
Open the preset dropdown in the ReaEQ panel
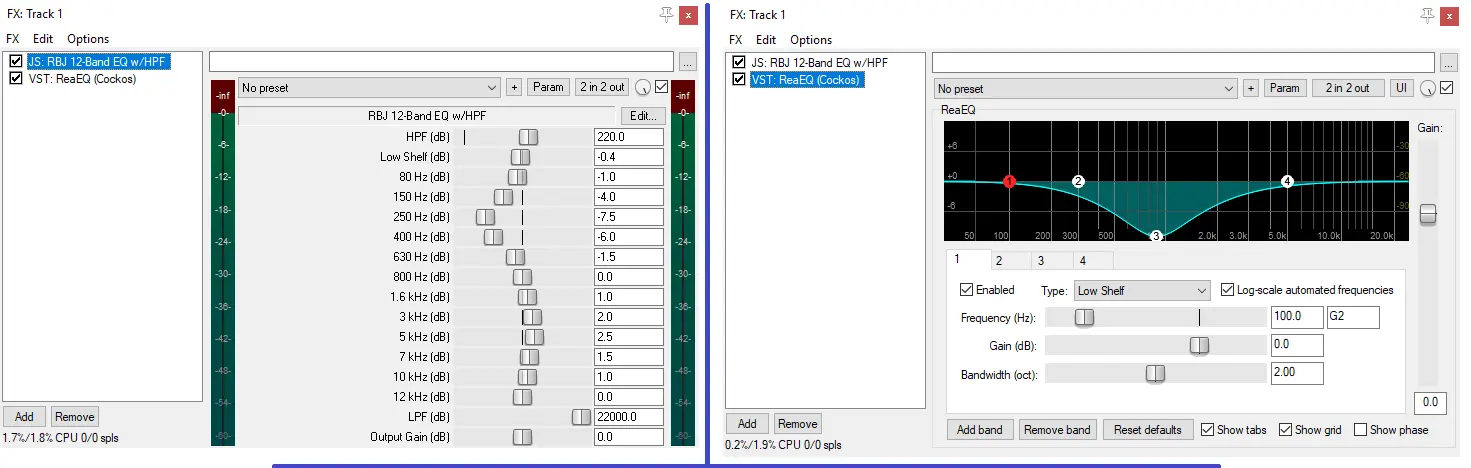point(1086,88)
